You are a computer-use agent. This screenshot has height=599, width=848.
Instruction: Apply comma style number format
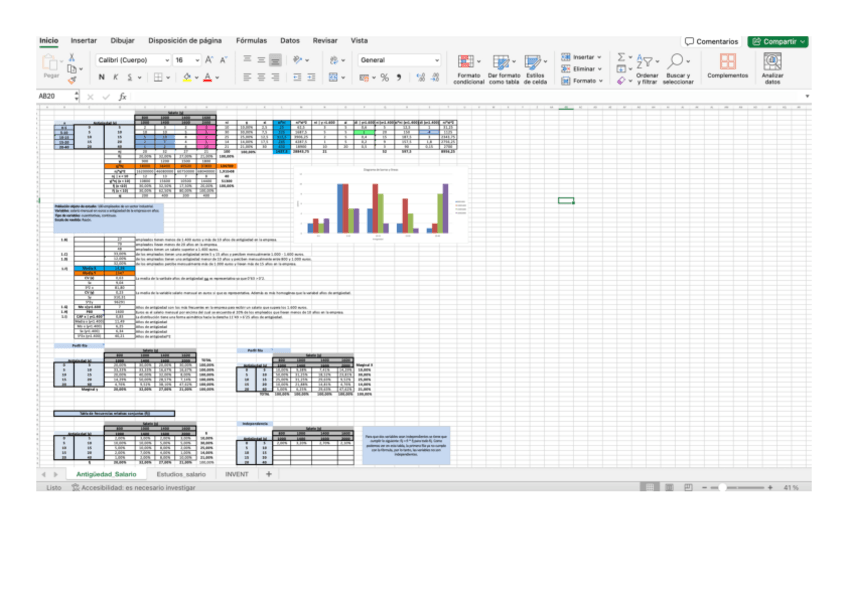[x=399, y=78]
